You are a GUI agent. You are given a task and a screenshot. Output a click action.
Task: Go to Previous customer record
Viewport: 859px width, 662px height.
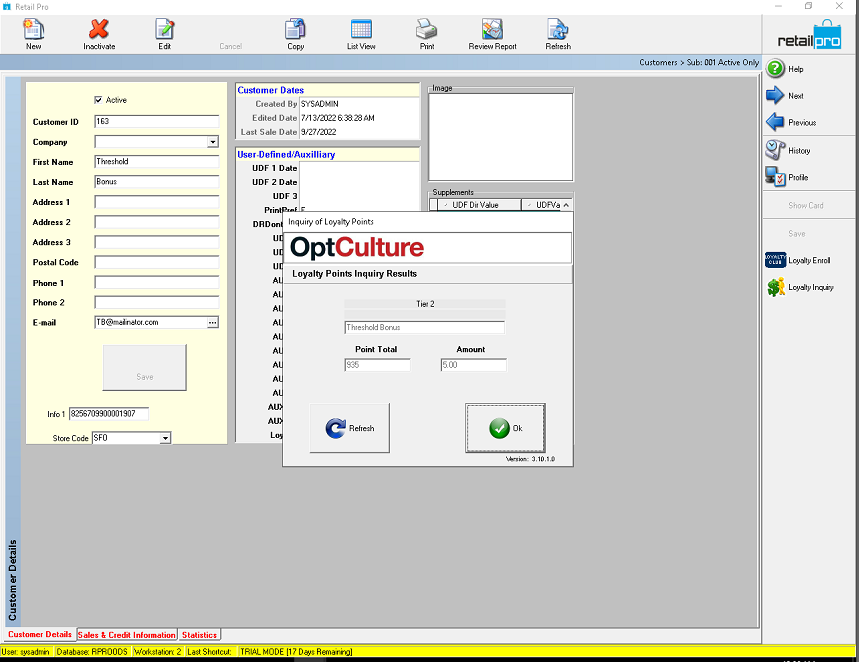[792, 122]
